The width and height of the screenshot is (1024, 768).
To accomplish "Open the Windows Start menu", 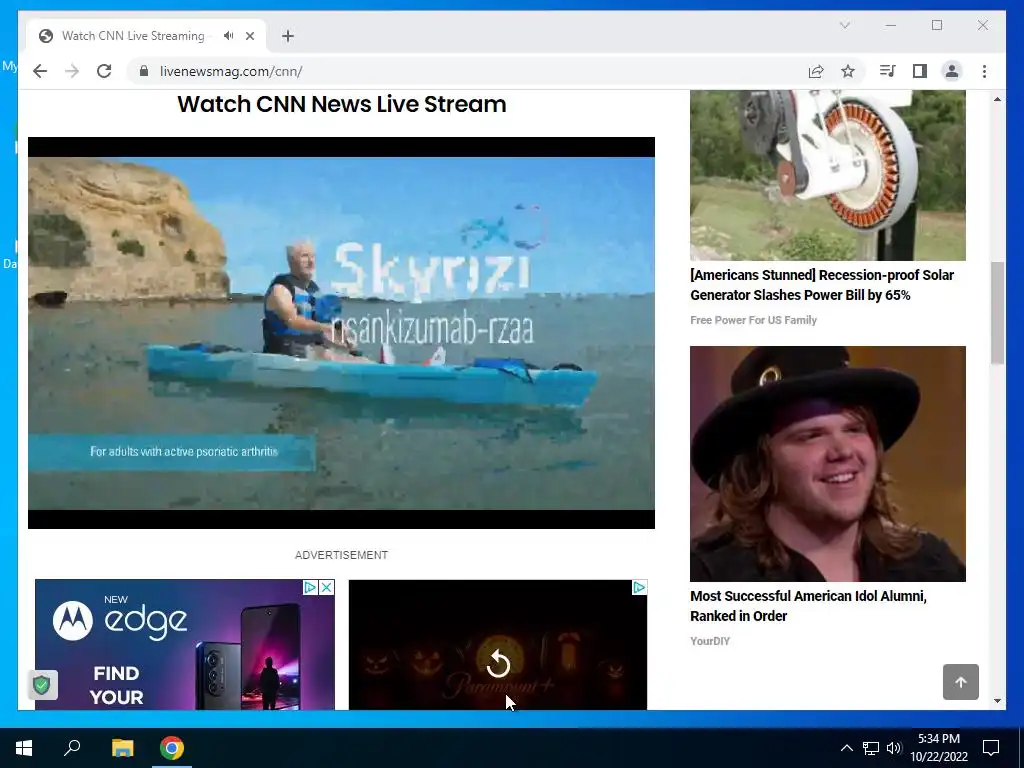I will (x=24, y=748).
